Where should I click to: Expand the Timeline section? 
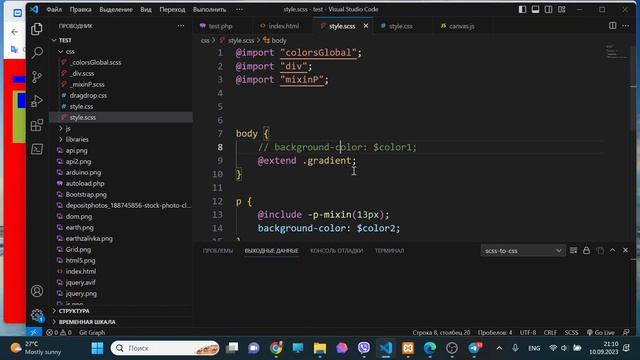[x=87, y=322]
